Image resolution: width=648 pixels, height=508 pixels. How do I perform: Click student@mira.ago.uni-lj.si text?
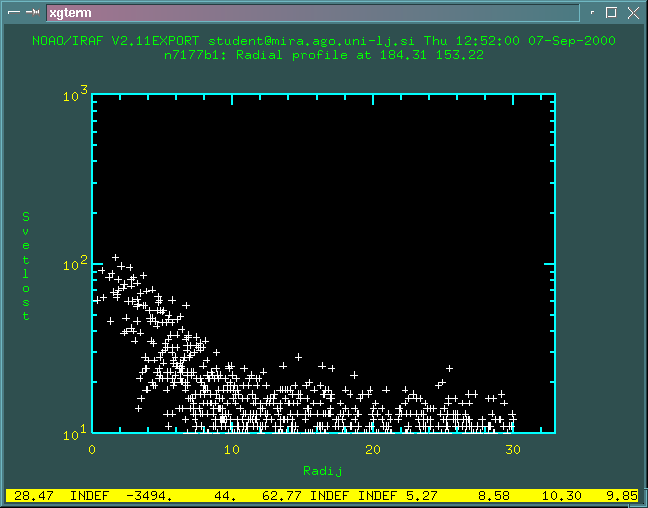click(x=312, y=41)
